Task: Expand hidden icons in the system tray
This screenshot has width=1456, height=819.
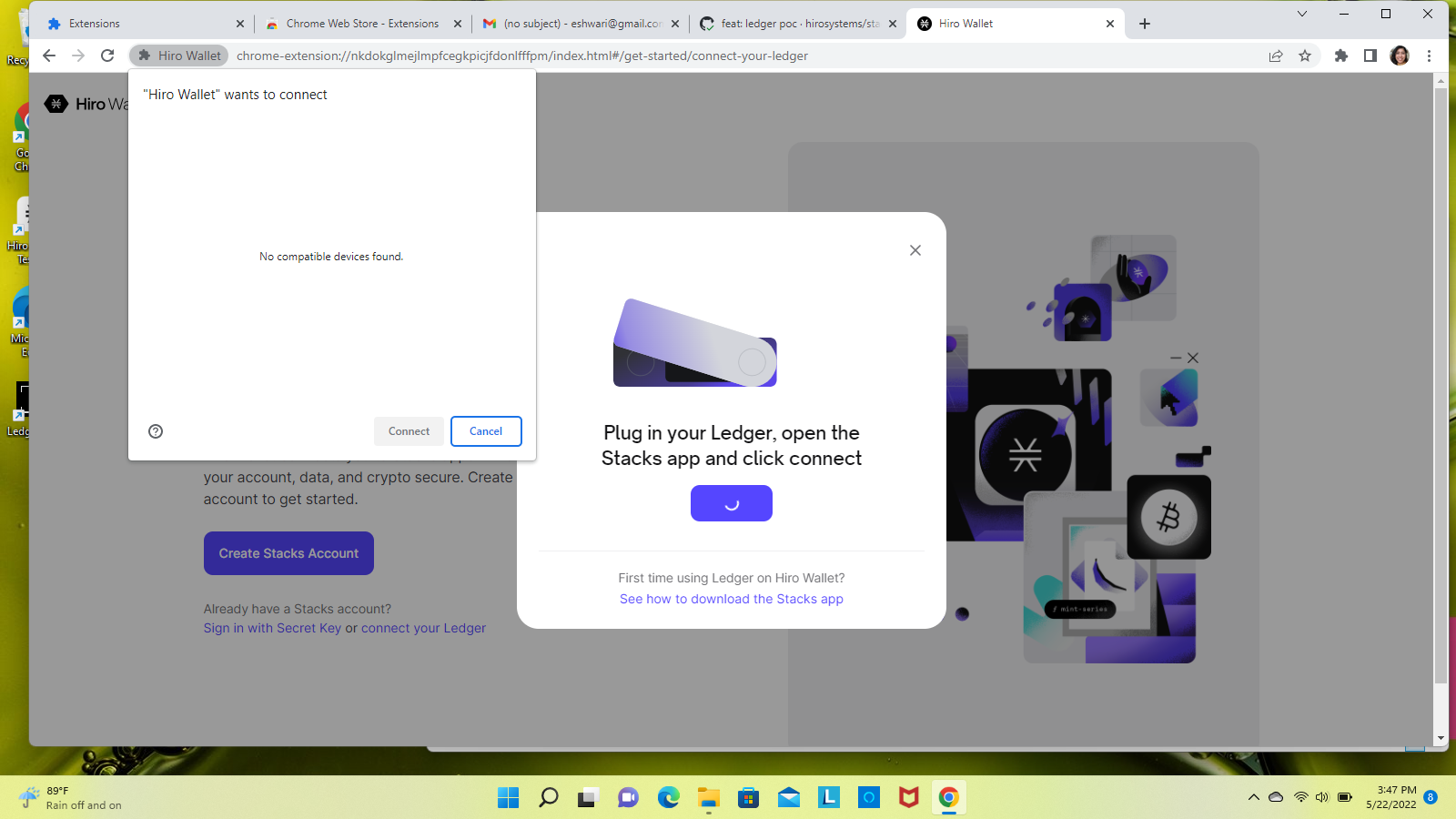Action: (x=1253, y=797)
